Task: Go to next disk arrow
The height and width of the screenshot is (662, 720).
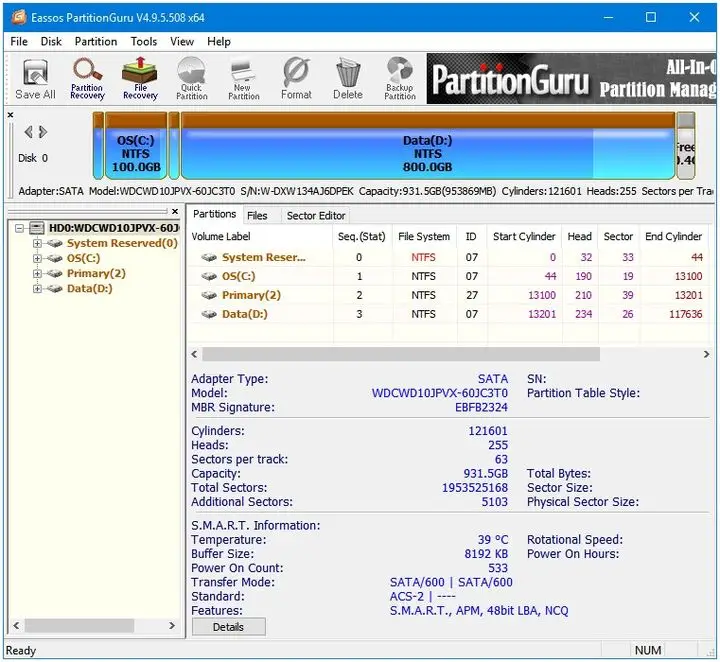Action: pyautogui.click(x=43, y=132)
